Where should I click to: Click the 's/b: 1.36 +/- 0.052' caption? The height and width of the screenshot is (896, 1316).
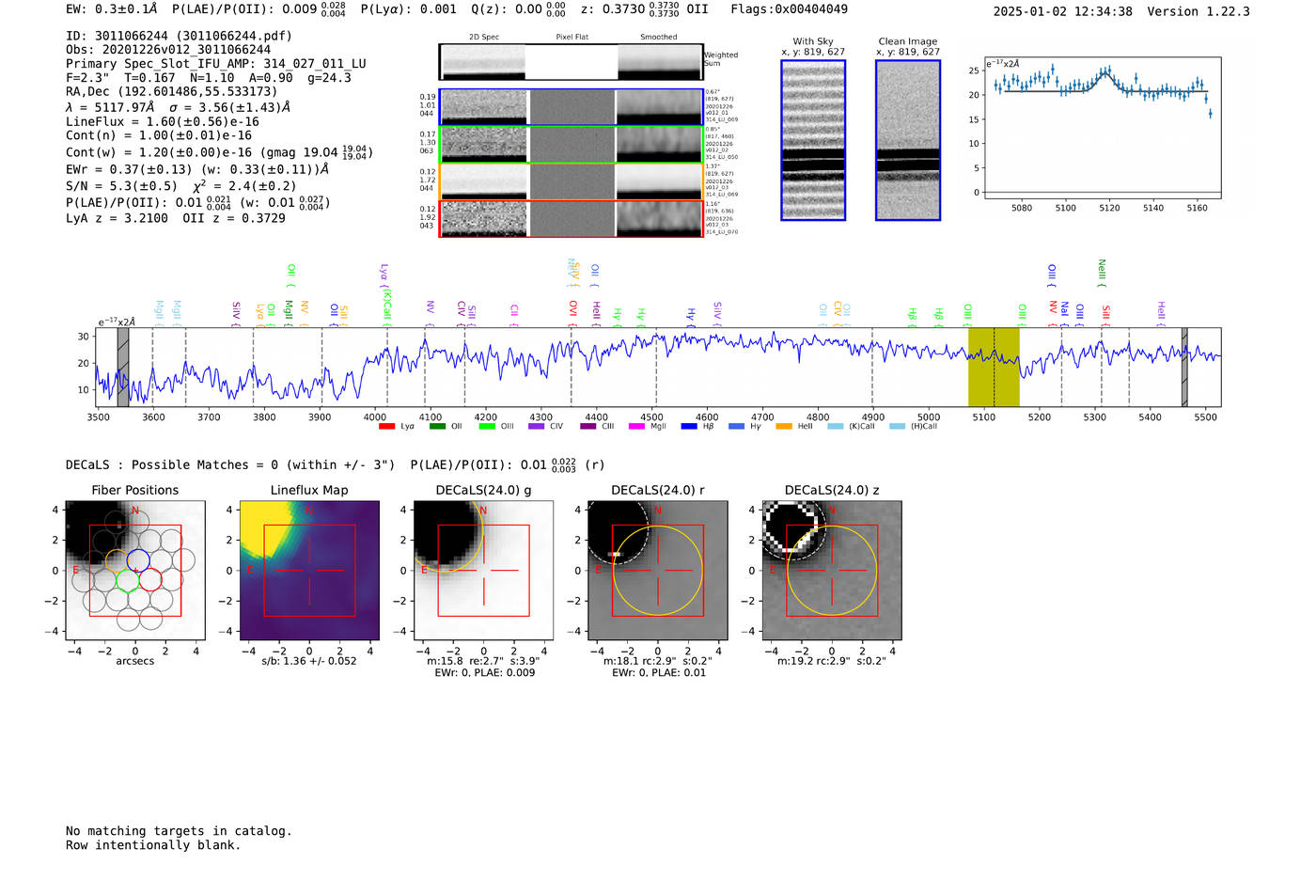tap(309, 661)
